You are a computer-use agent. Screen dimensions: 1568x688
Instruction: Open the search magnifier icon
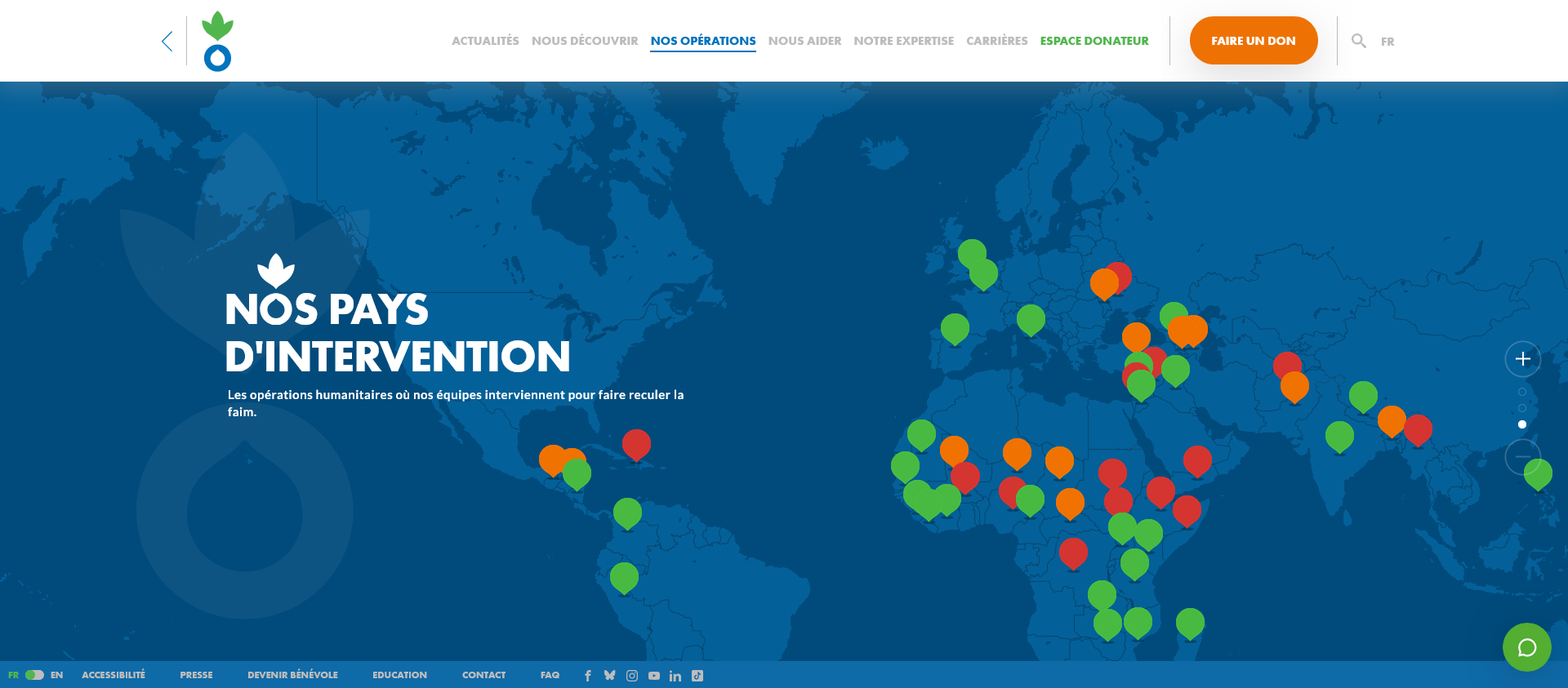(x=1358, y=41)
